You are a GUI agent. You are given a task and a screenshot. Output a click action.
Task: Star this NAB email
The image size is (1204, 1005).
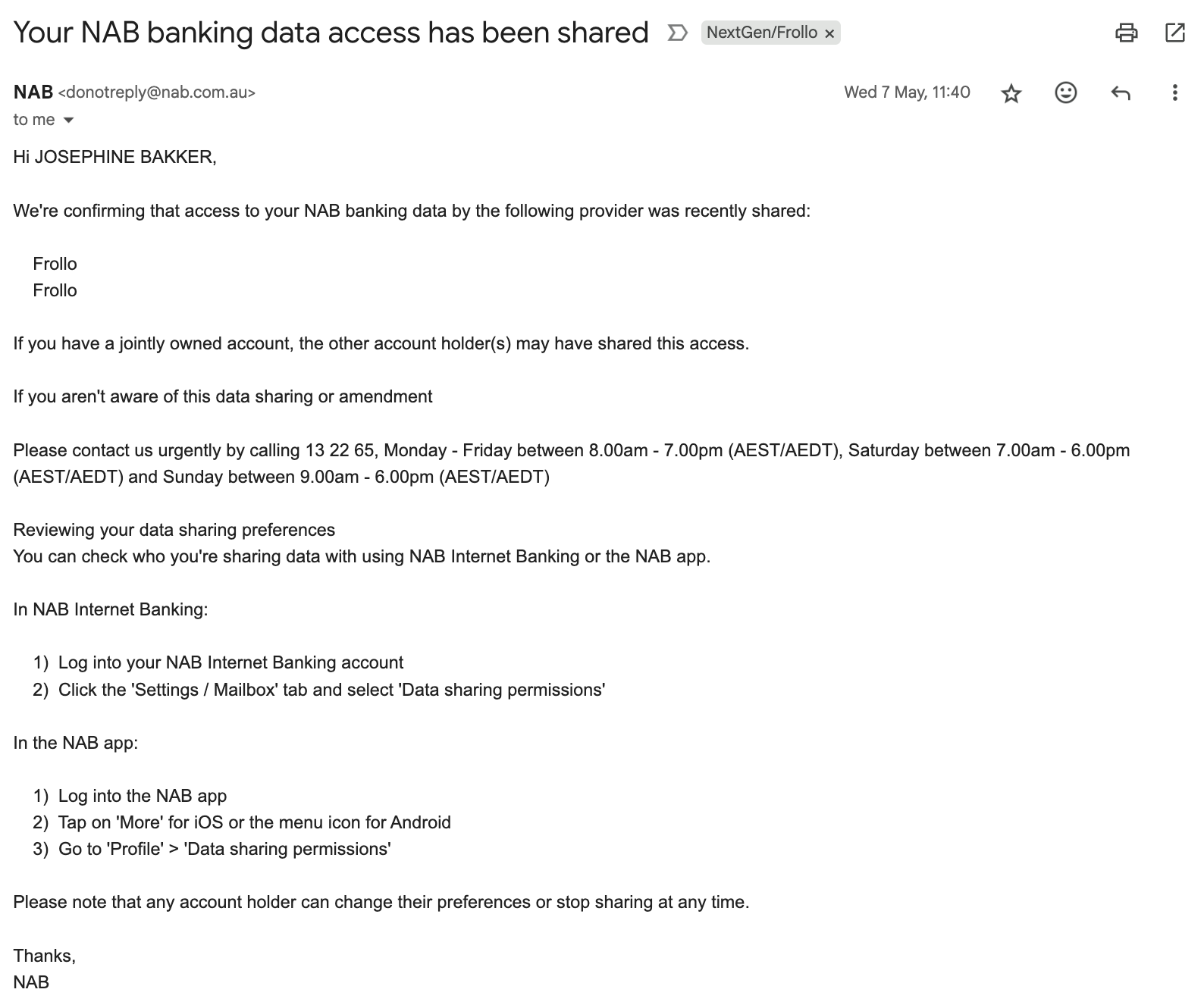tap(1011, 93)
